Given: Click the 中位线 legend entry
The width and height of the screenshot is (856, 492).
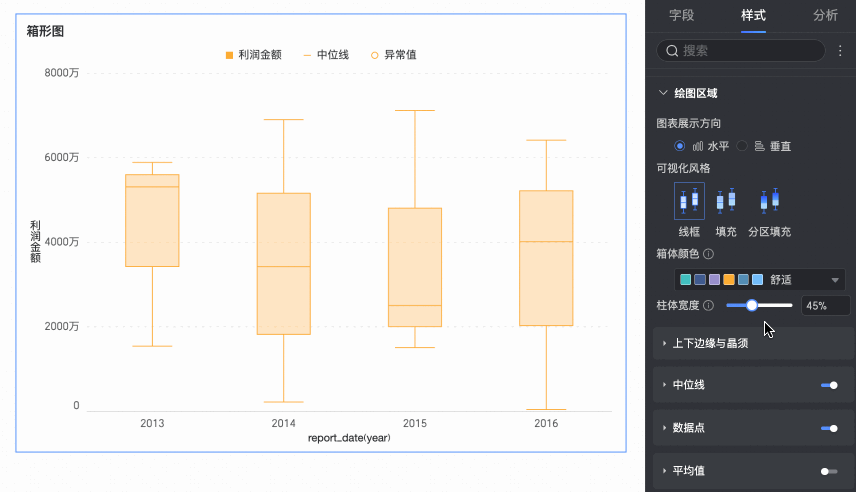Looking at the screenshot, I should [x=326, y=55].
